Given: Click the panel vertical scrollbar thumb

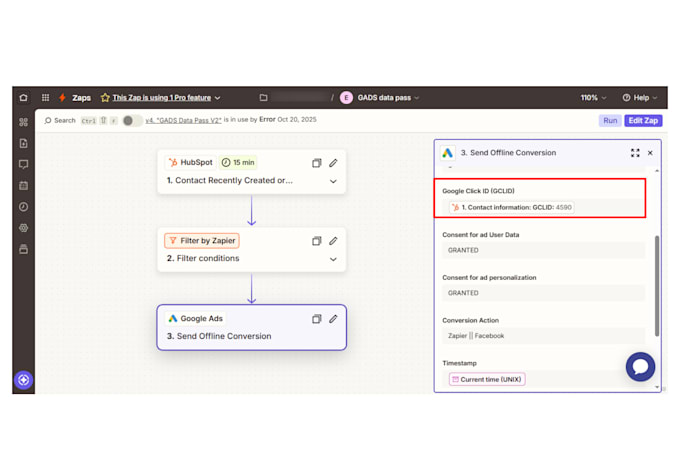Looking at the screenshot, I should click(657, 285).
